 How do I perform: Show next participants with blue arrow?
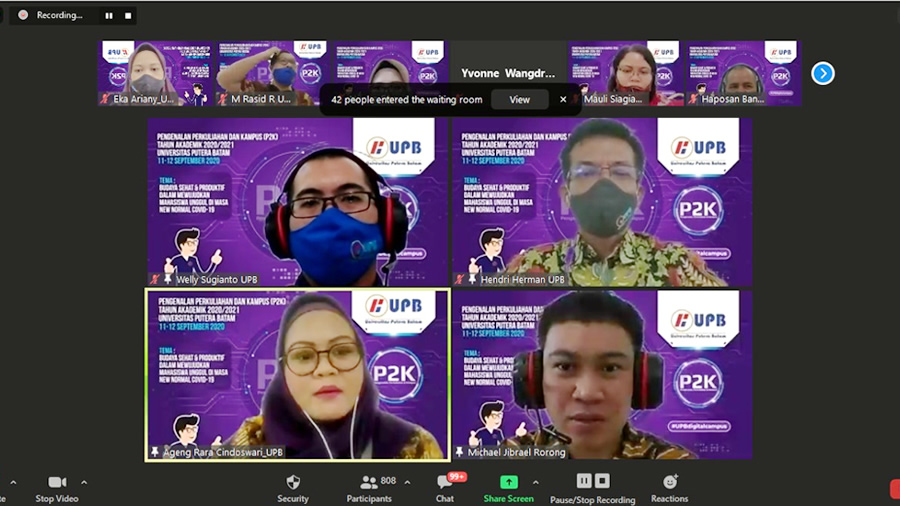click(x=822, y=73)
